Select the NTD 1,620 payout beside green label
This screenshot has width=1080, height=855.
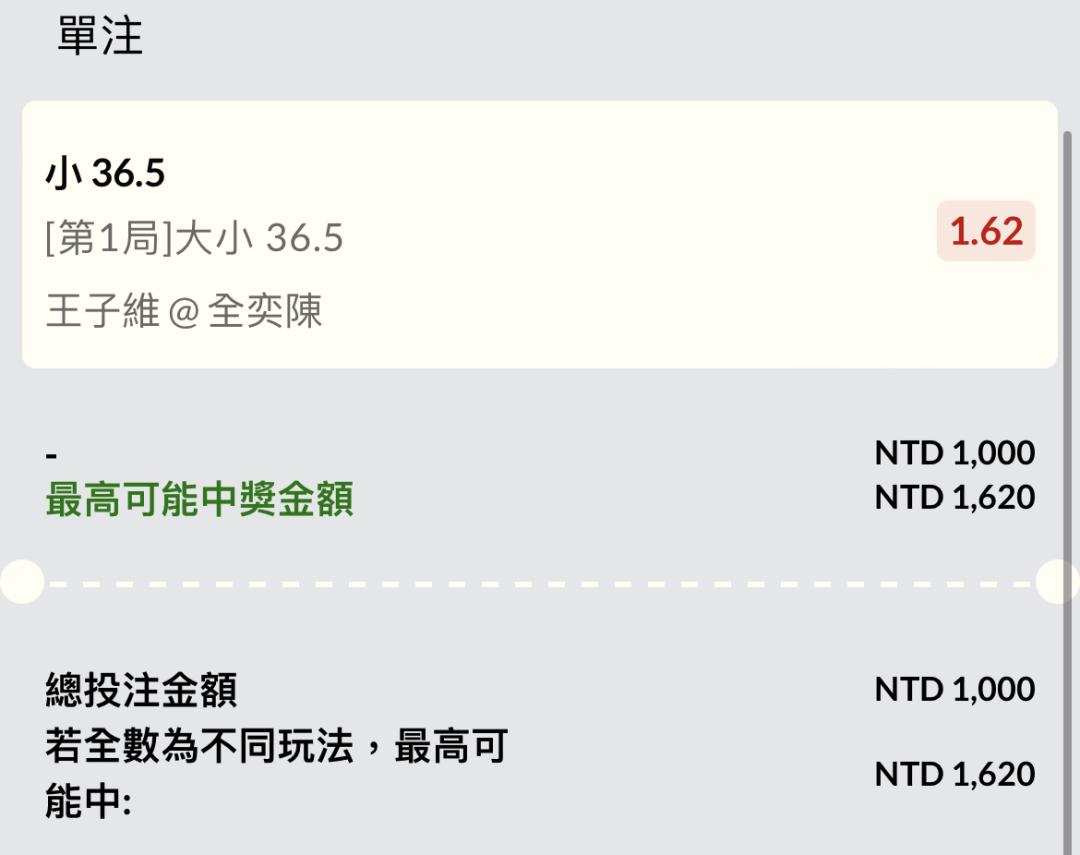(x=955, y=497)
